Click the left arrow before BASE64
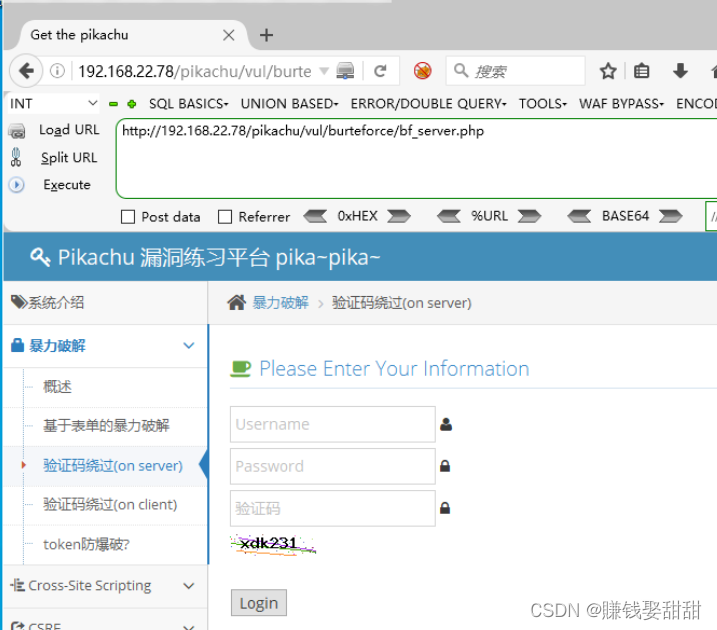 [579, 216]
